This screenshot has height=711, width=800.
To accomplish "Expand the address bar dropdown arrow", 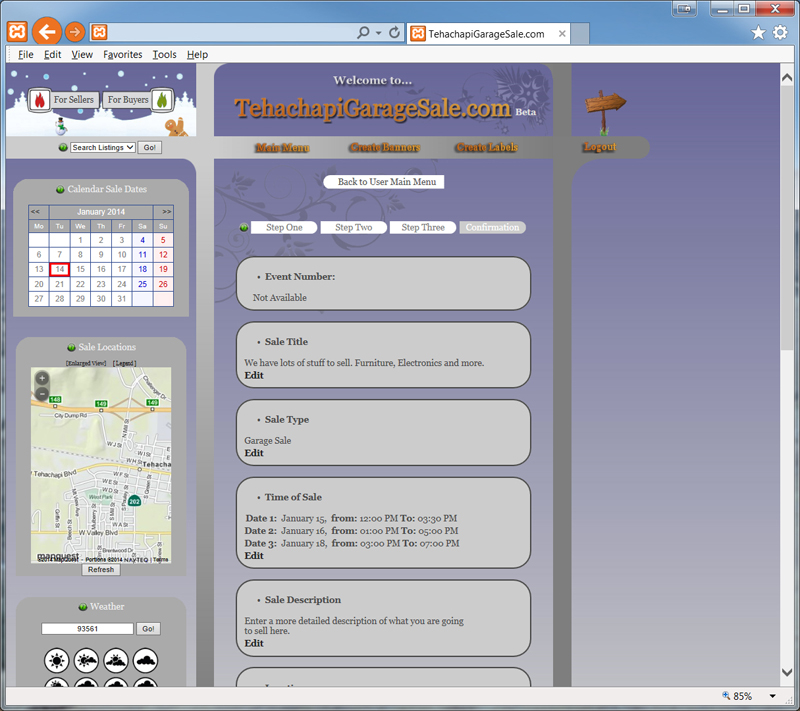I will 379,33.
